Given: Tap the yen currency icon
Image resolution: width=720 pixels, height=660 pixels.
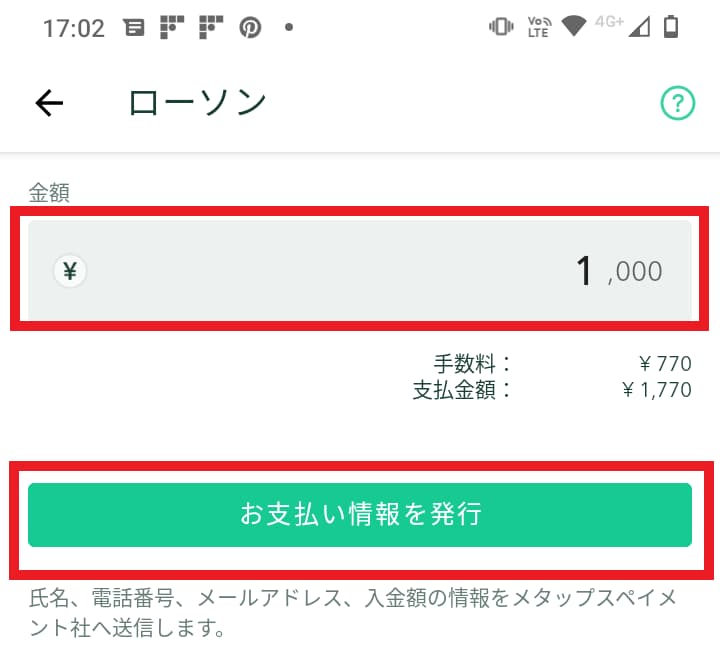Looking at the screenshot, I should click(70, 270).
